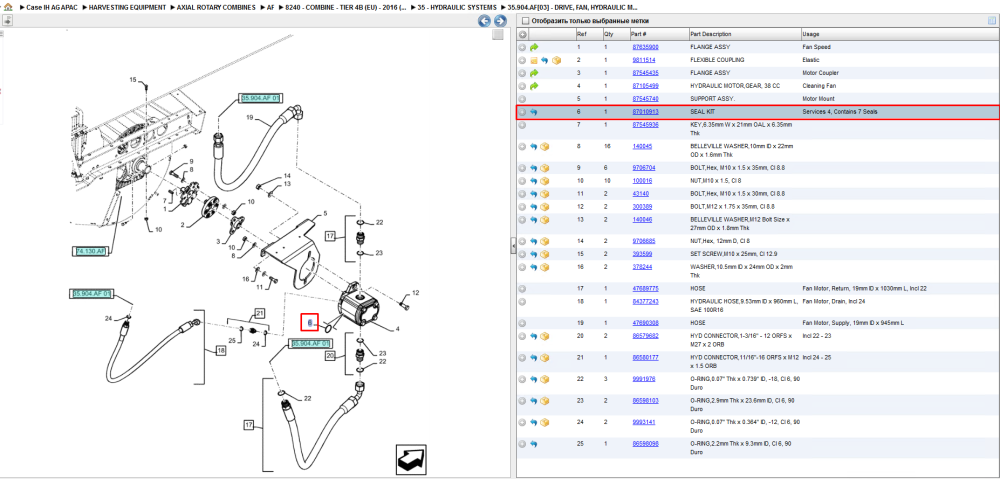
Task: Click blue arrow icon for BOLT 43140
Action: (534, 194)
